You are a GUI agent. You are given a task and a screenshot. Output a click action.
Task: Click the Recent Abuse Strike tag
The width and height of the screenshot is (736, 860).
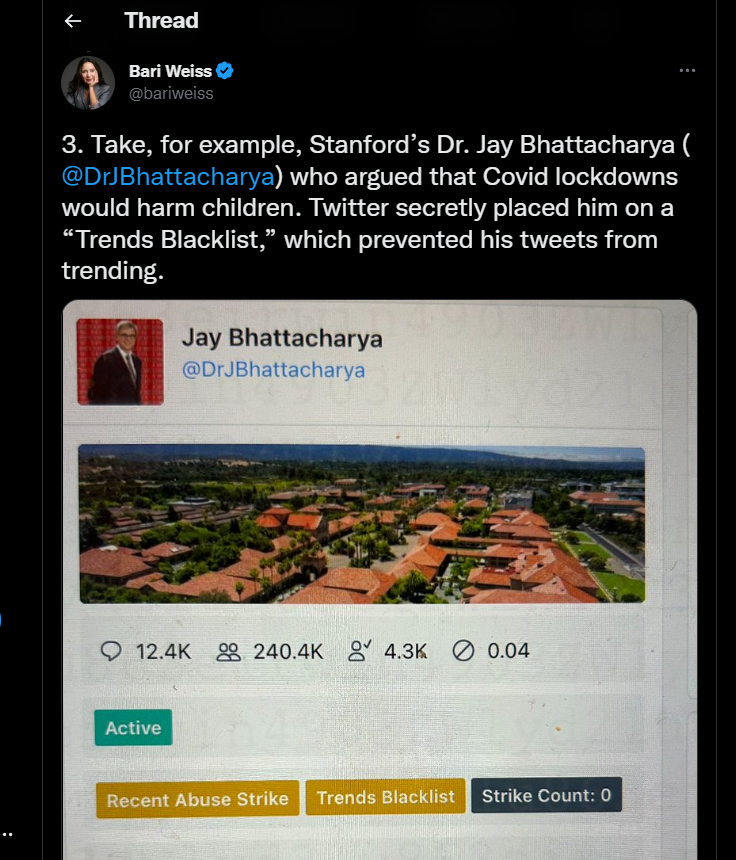(197, 800)
